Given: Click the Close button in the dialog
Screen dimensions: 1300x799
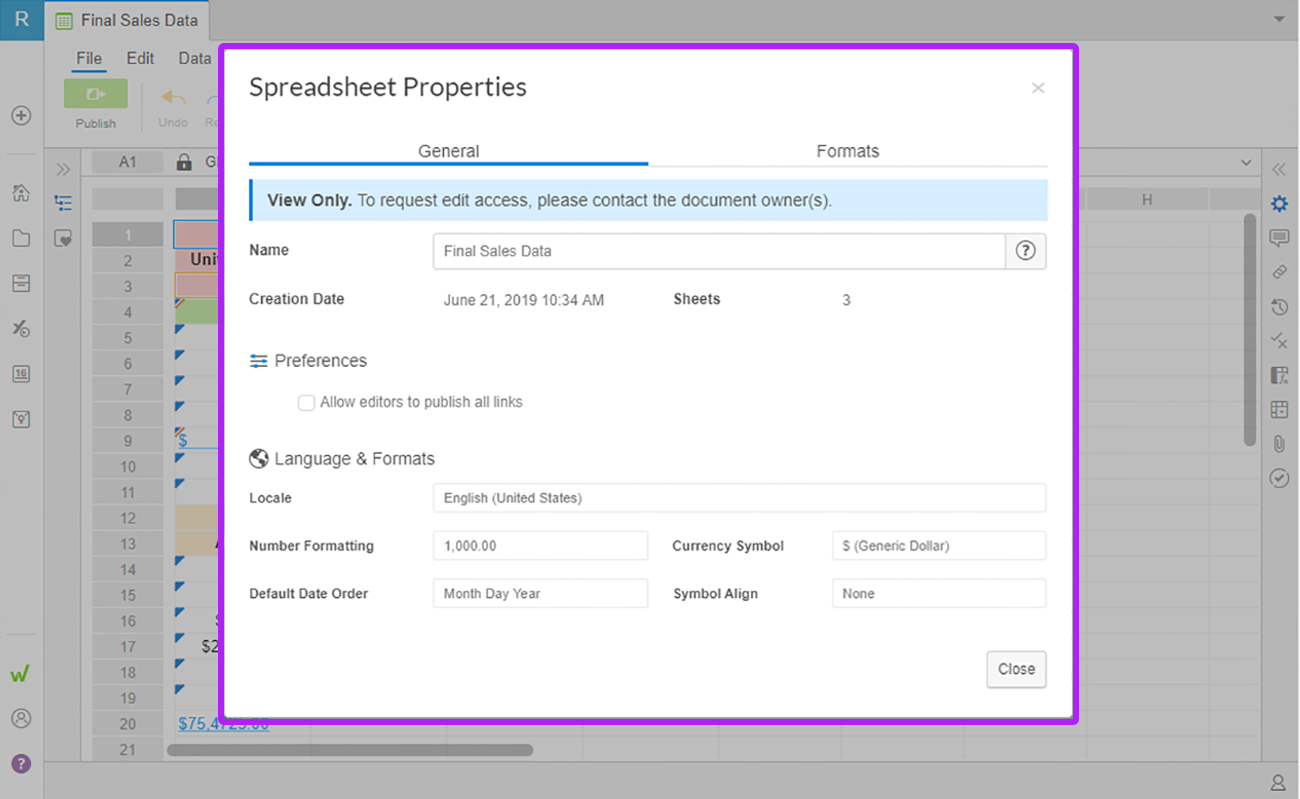Looking at the screenshot, I should [1016, 669].
